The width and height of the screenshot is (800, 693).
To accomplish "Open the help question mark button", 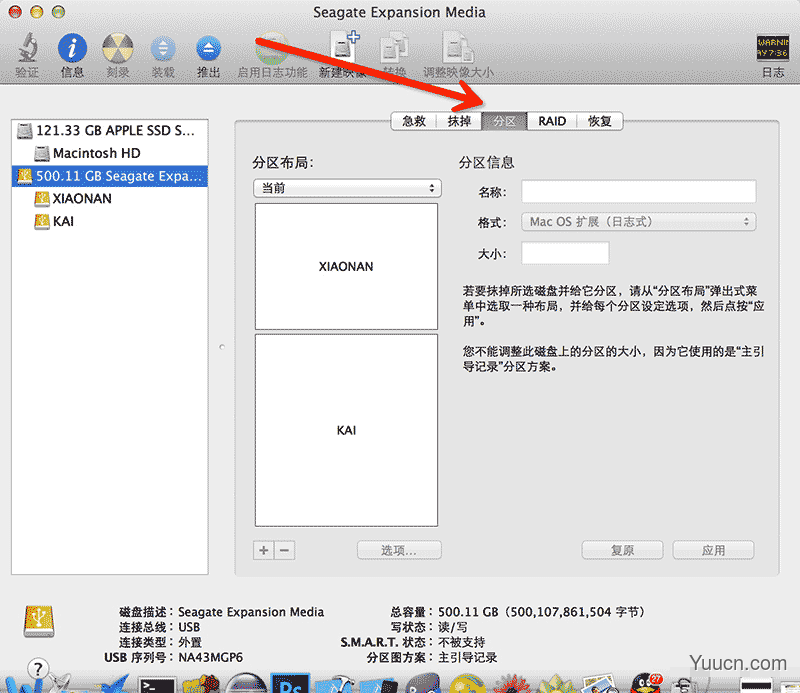I will coord(38,668).
